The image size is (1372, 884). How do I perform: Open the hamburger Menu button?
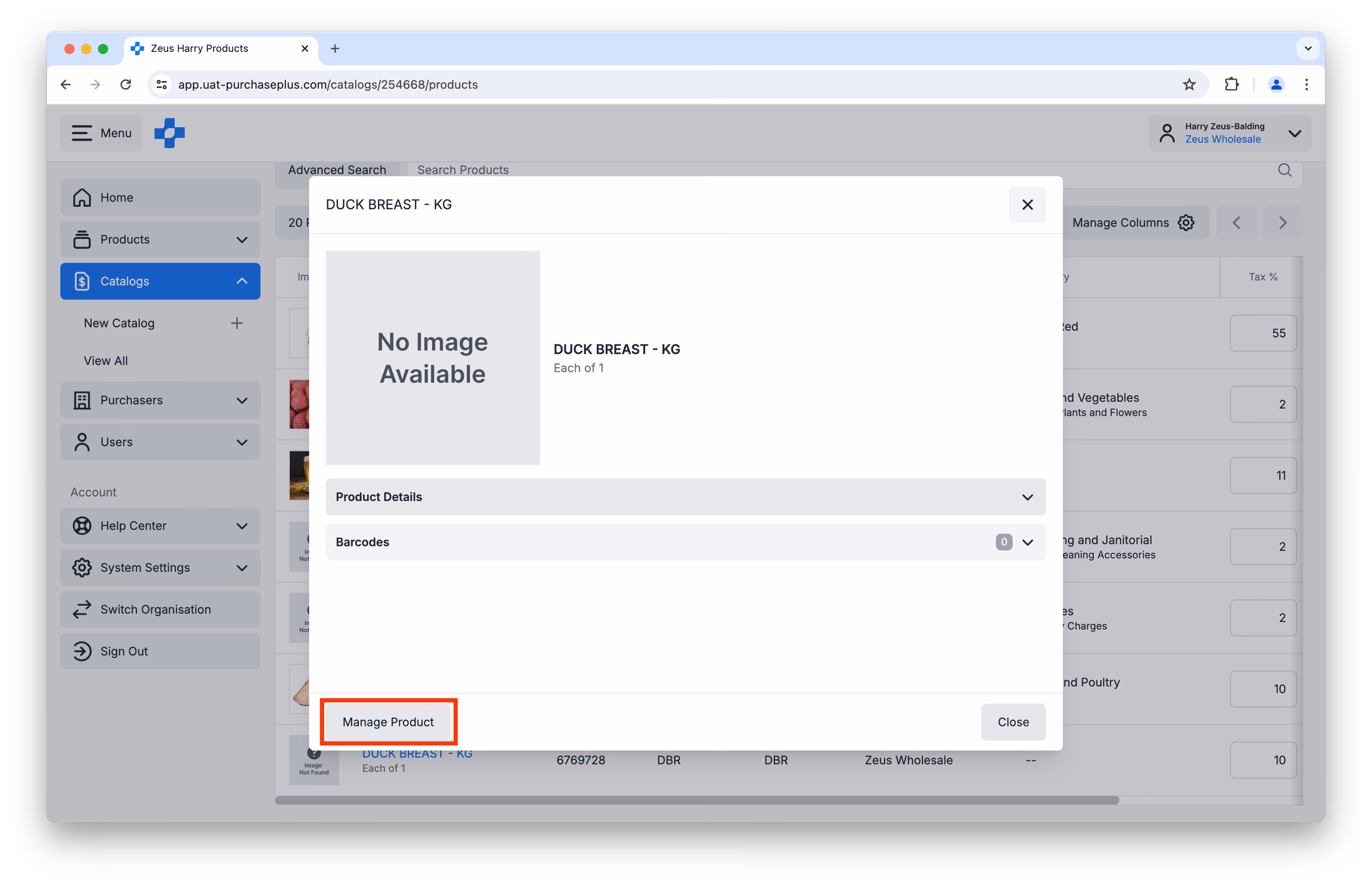tap(101, 133)
